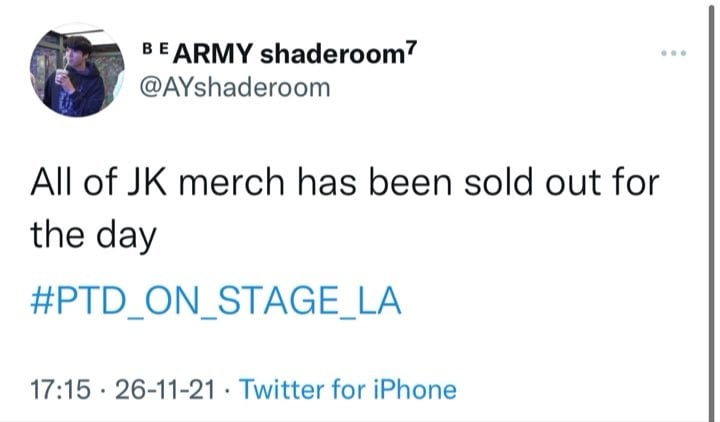The image size is (720, 422).
Task: Click the word "iPhone" in the source label
Action: (415, 389)
